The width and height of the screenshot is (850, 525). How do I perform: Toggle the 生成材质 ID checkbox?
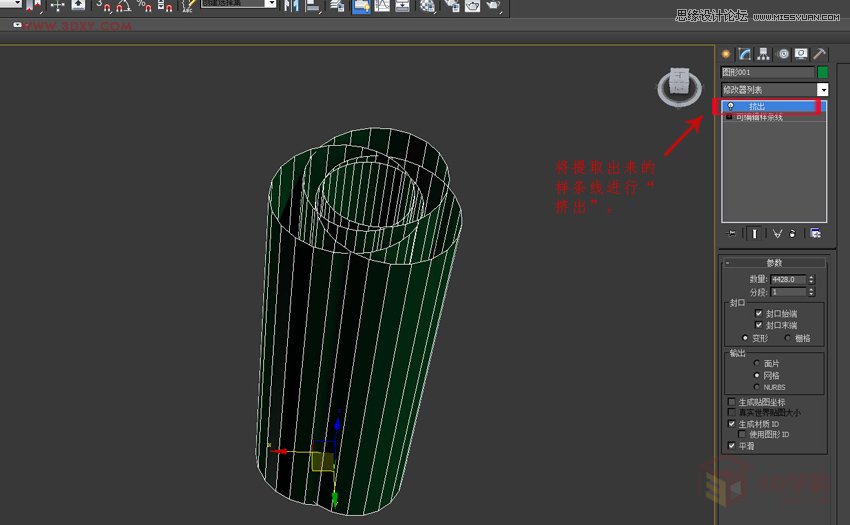pyautogui.click(x=731, y=424)
